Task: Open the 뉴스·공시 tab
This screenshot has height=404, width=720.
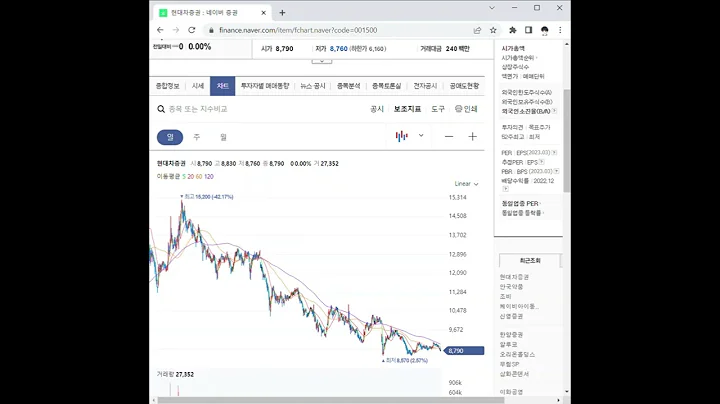Action: tap(313, 86)
